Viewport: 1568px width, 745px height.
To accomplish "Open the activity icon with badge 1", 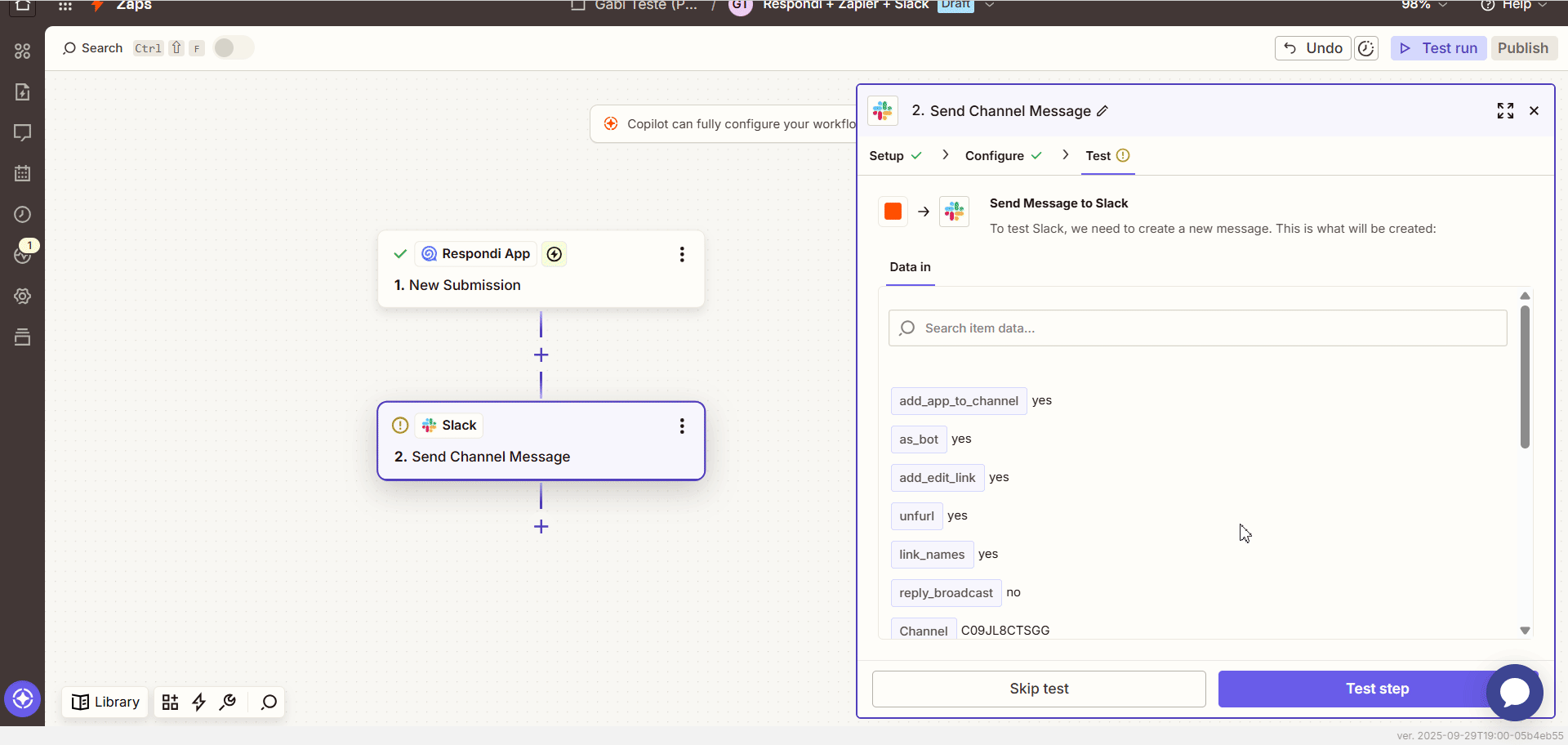I will (23, 254).
